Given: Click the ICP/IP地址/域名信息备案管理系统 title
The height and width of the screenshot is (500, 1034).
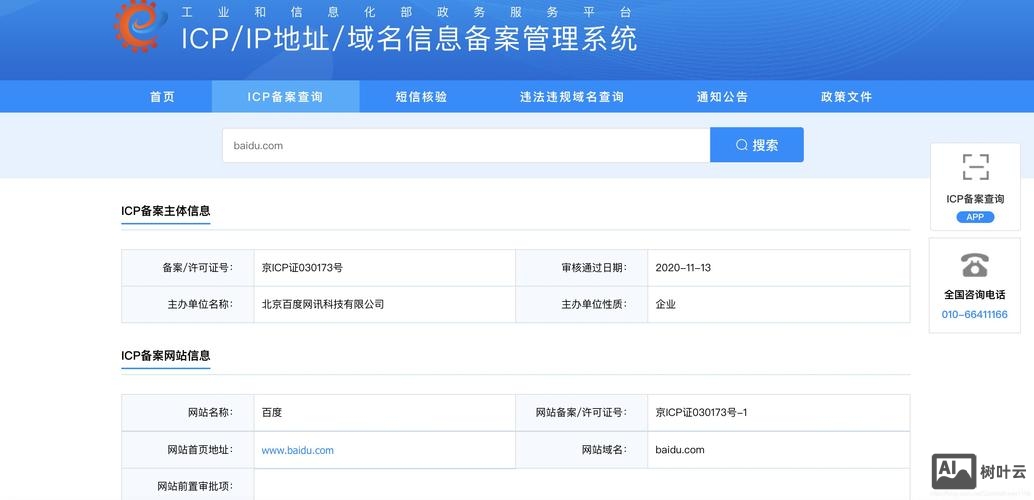Looking at the screenshot, I should click(x=409, y=38).
